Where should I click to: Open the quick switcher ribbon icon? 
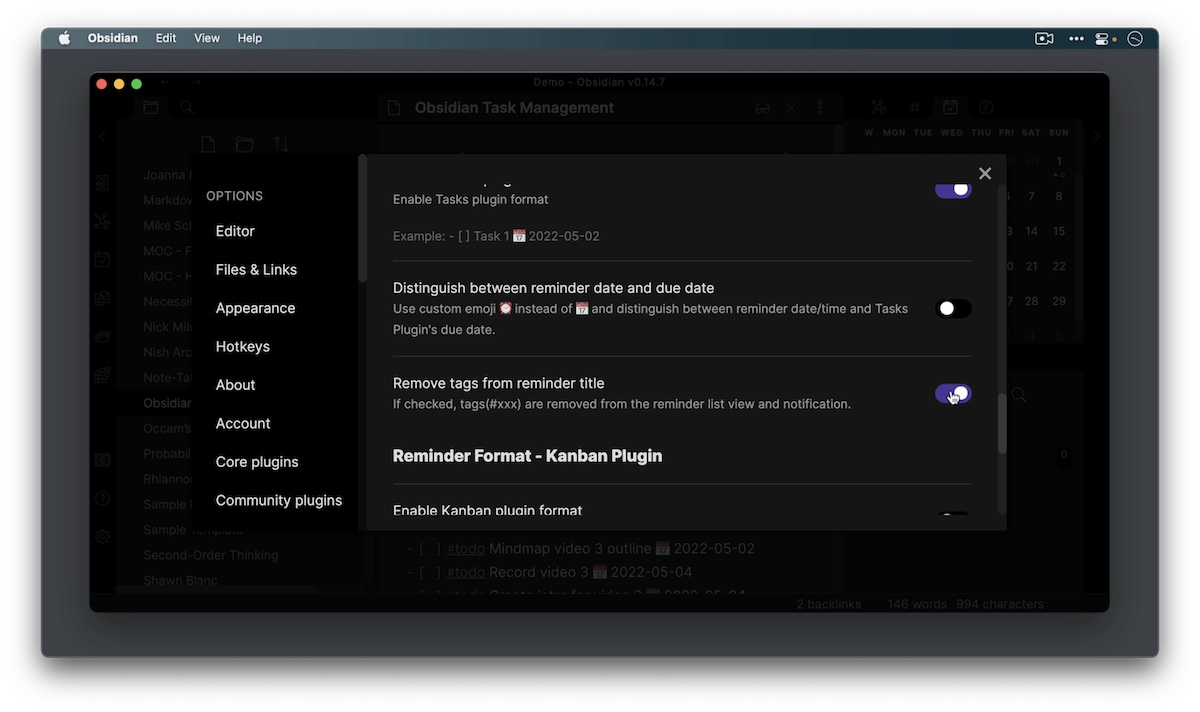(x=102, y=183)
